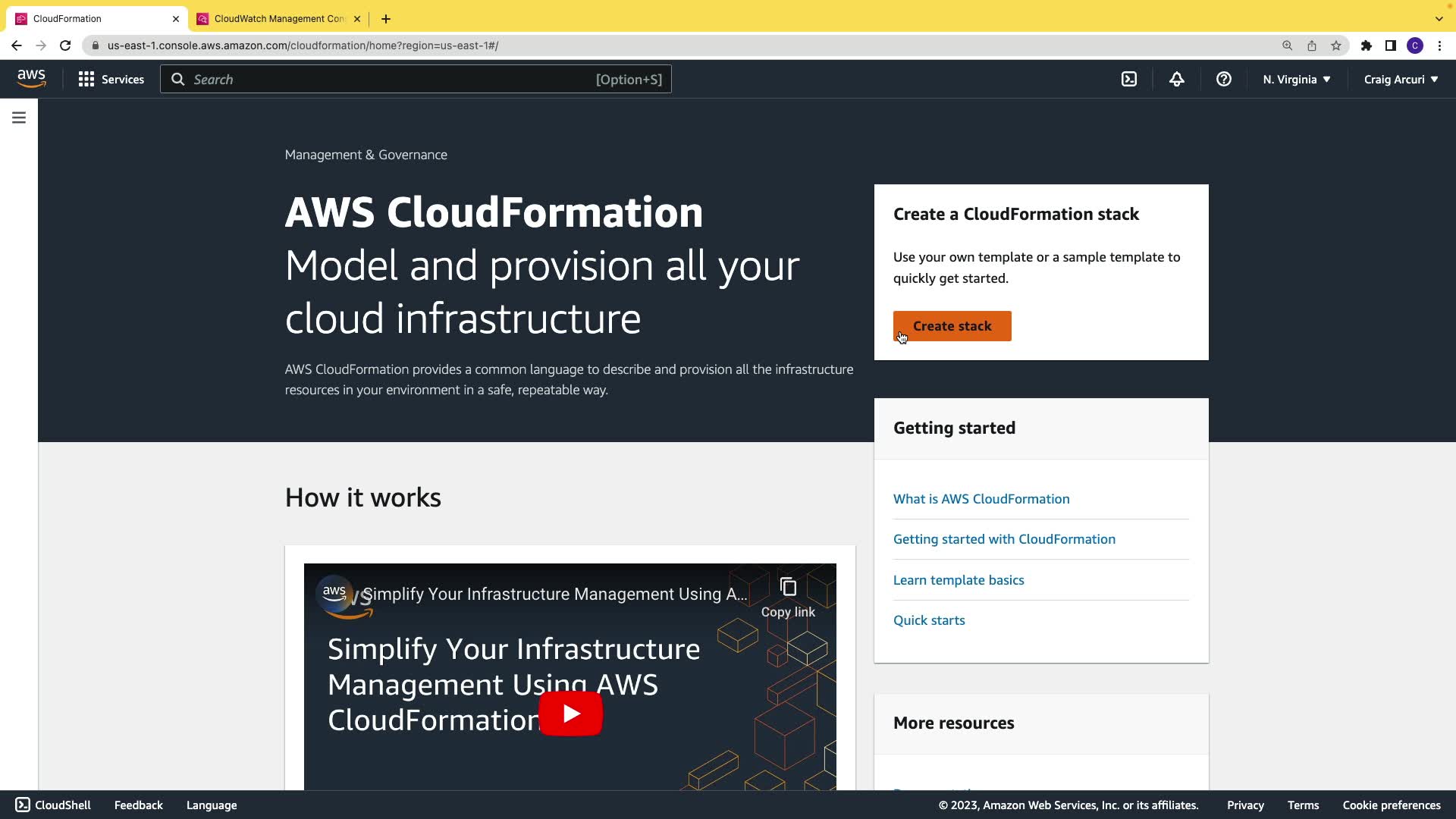Open Cookie preferences in footer

click(x=1391, y=805)
